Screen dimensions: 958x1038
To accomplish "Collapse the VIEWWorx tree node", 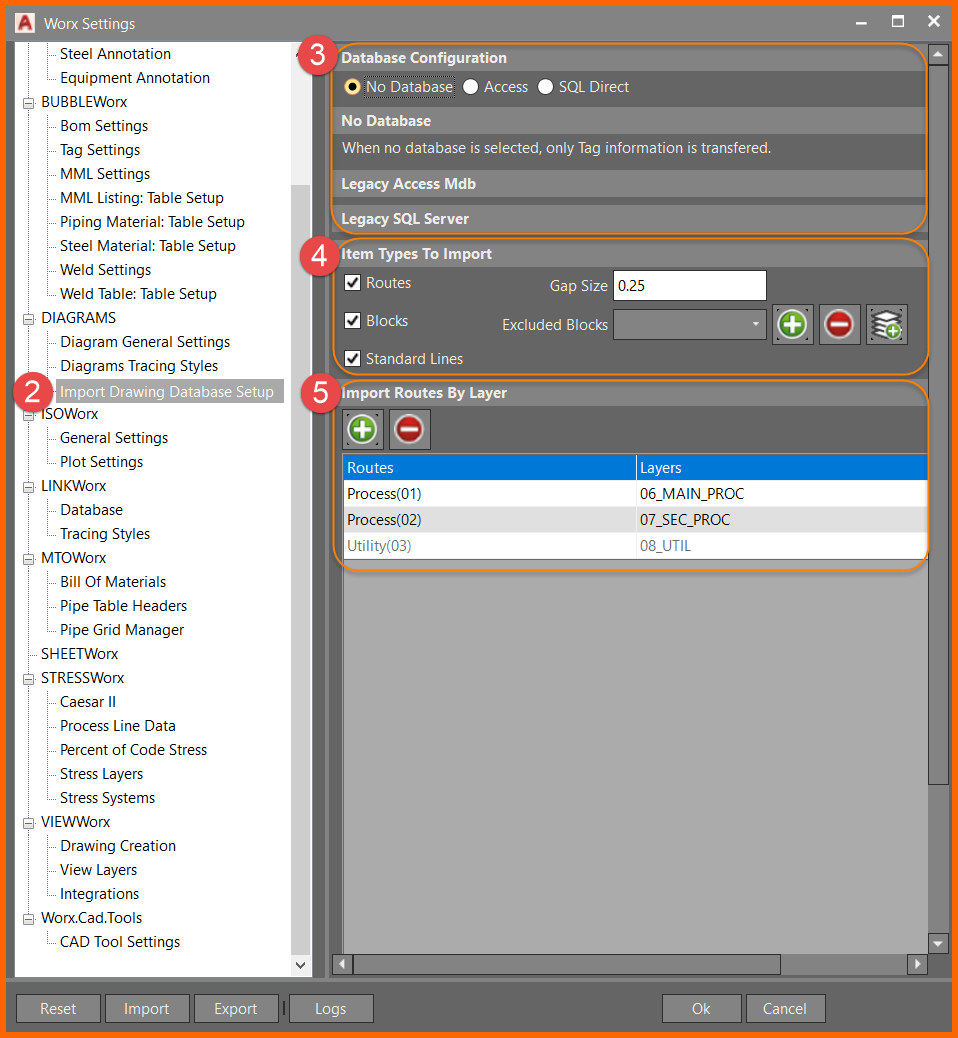I will (x=28, y=823).
